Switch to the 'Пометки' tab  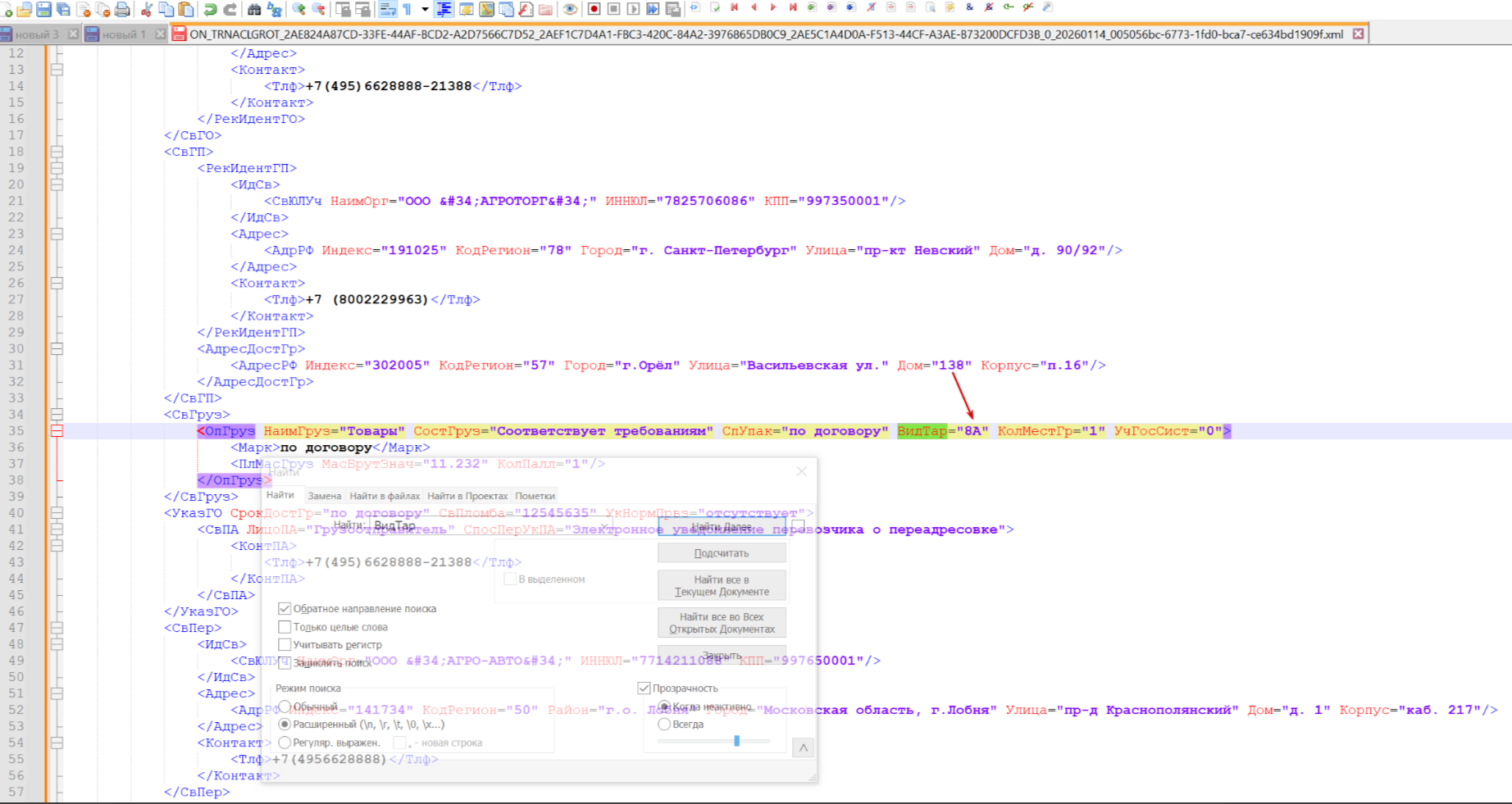coord(535,496)
